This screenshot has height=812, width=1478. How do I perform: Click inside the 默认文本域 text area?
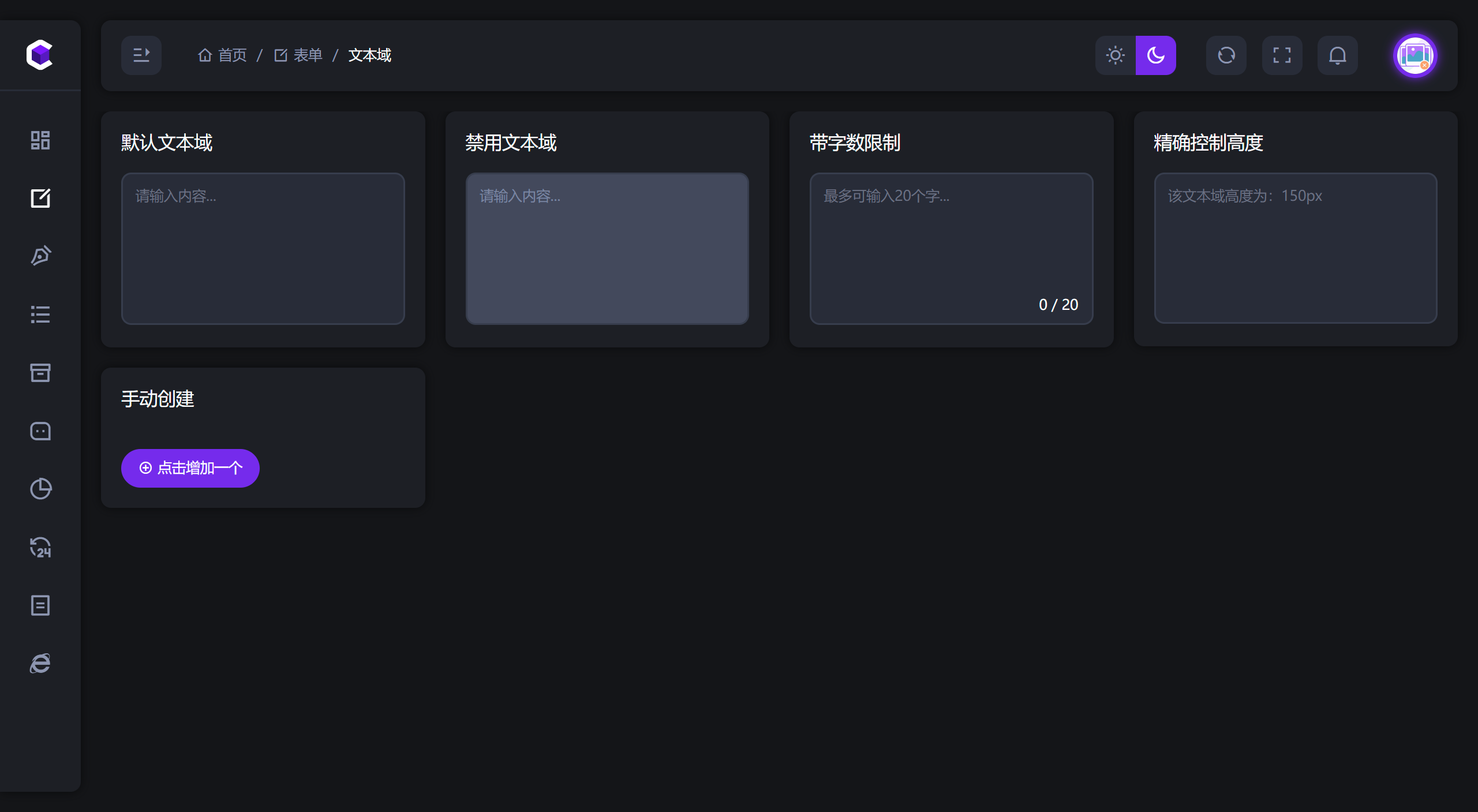pyautogui.click(x=263, y=248)
